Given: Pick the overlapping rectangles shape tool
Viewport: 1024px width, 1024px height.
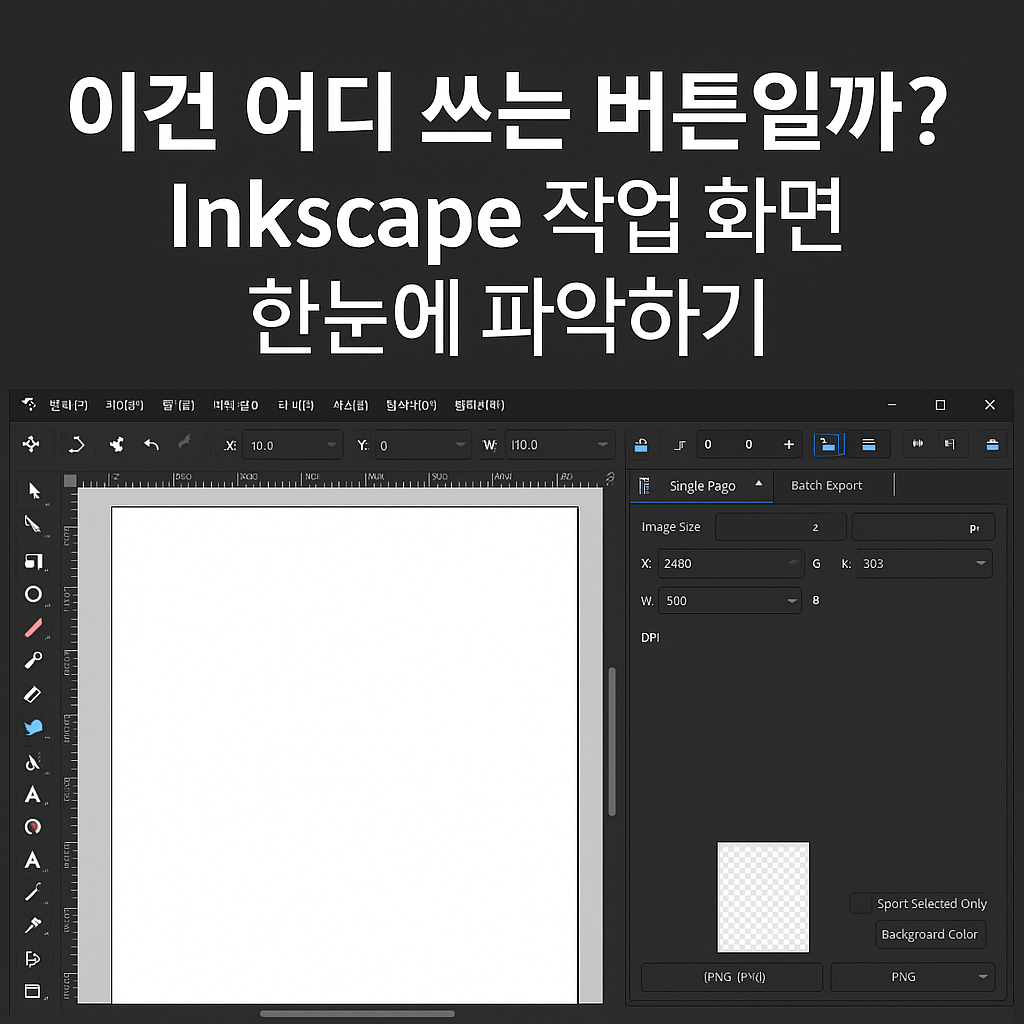Looking at the screenshot, I should [33, 561].
